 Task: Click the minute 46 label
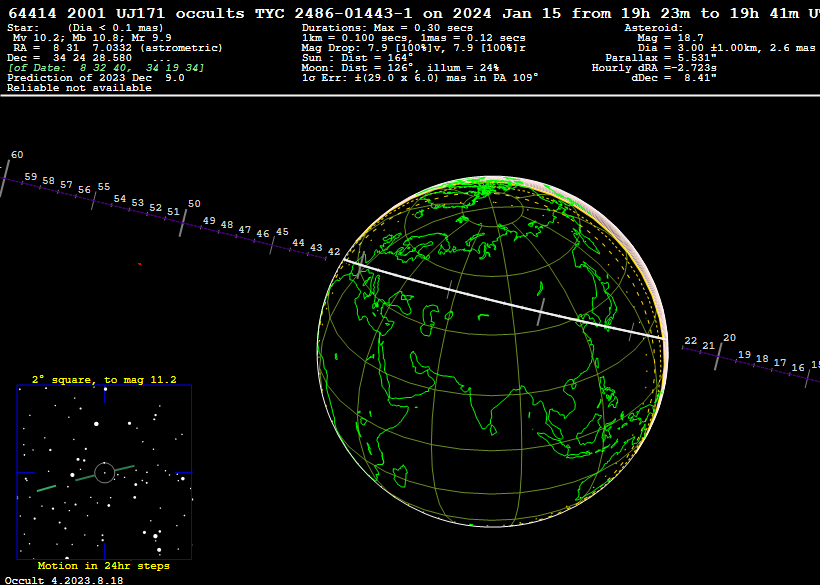[263, 234]
